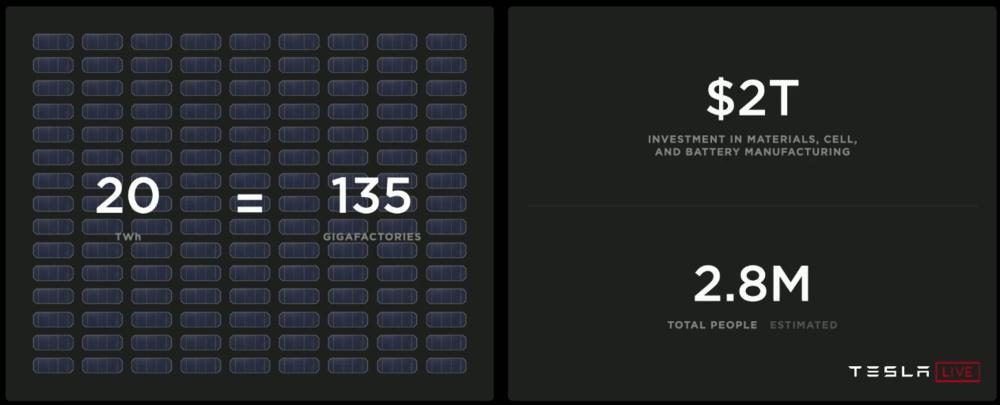1000x405 pixels.
Task: Click the "INVESTMENT IN MATERIALS, CELL," text line
Action: point(750,138)
